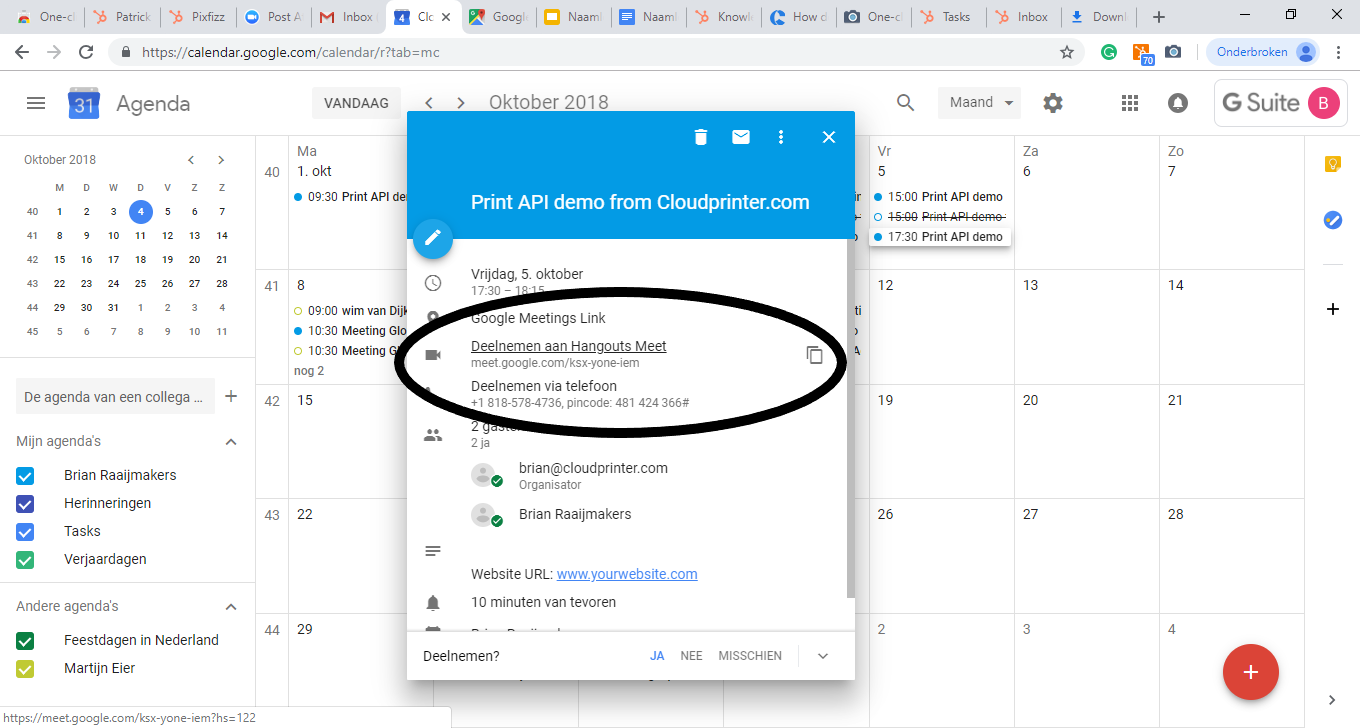
Task: Open event options three-dot menu
Action: tap(781, 137)
